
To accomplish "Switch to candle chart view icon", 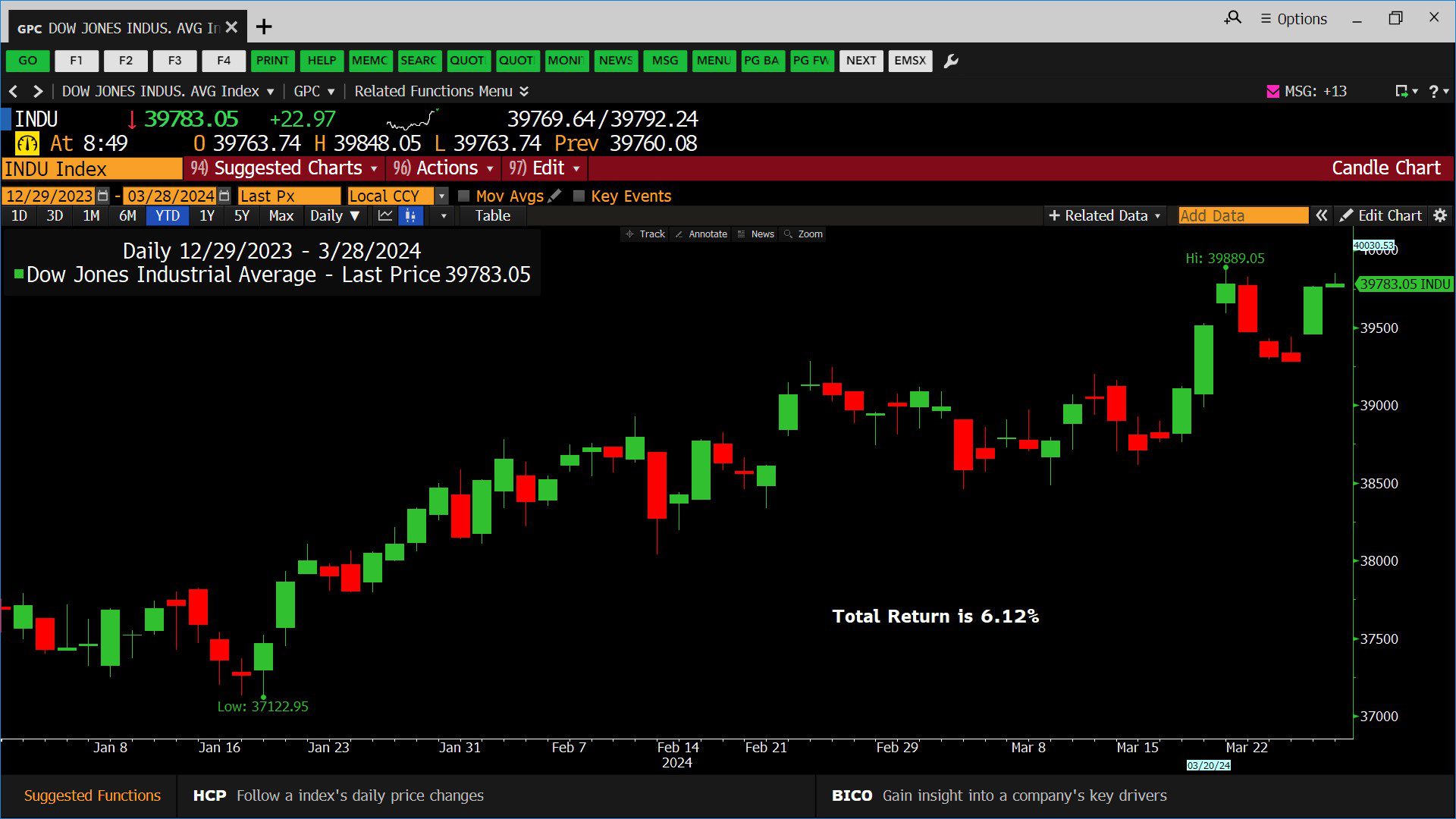I will [x=410, y=215].
